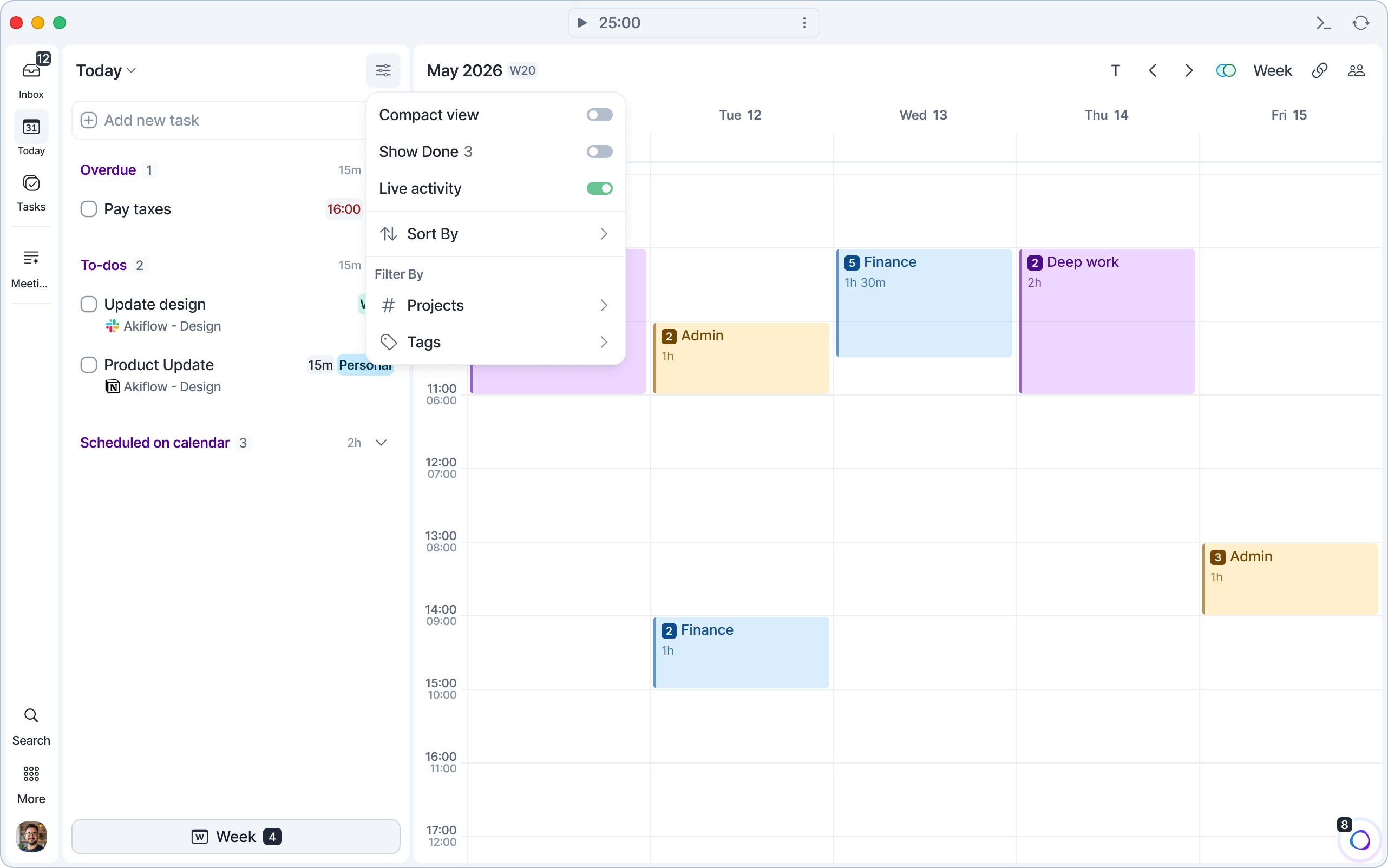Collapse the To-dos section header
Viewport: 1388px width, 868px height.
click(x=103, y=265)
